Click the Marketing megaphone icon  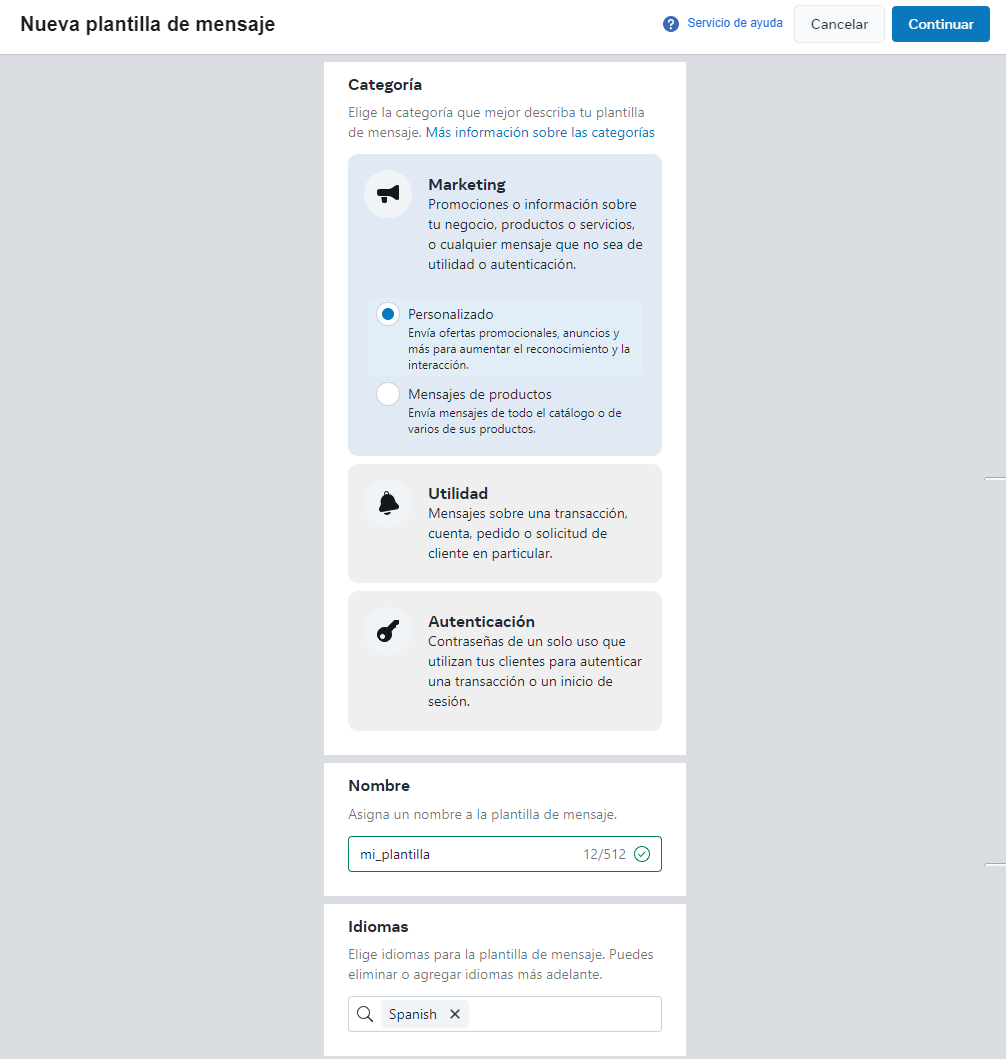[x=388, y=195]
